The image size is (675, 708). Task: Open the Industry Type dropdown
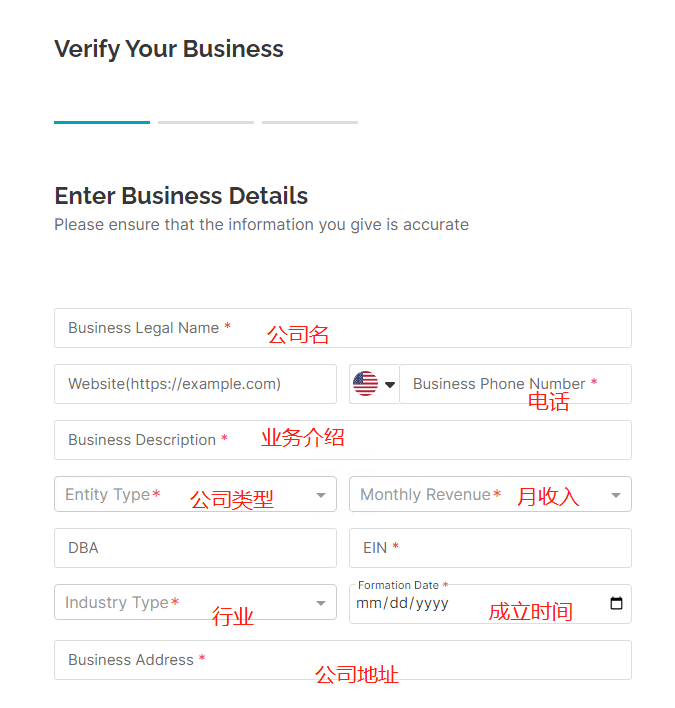pyautogui.click(x=195, y=602)
